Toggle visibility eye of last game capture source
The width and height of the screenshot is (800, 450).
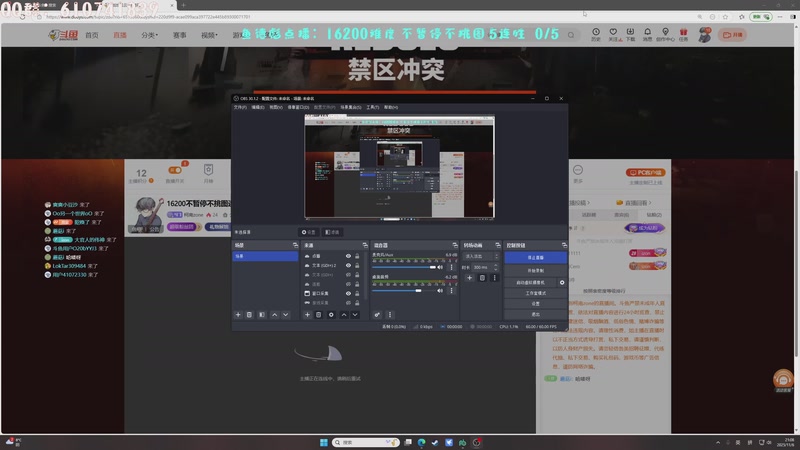(348, 303)
